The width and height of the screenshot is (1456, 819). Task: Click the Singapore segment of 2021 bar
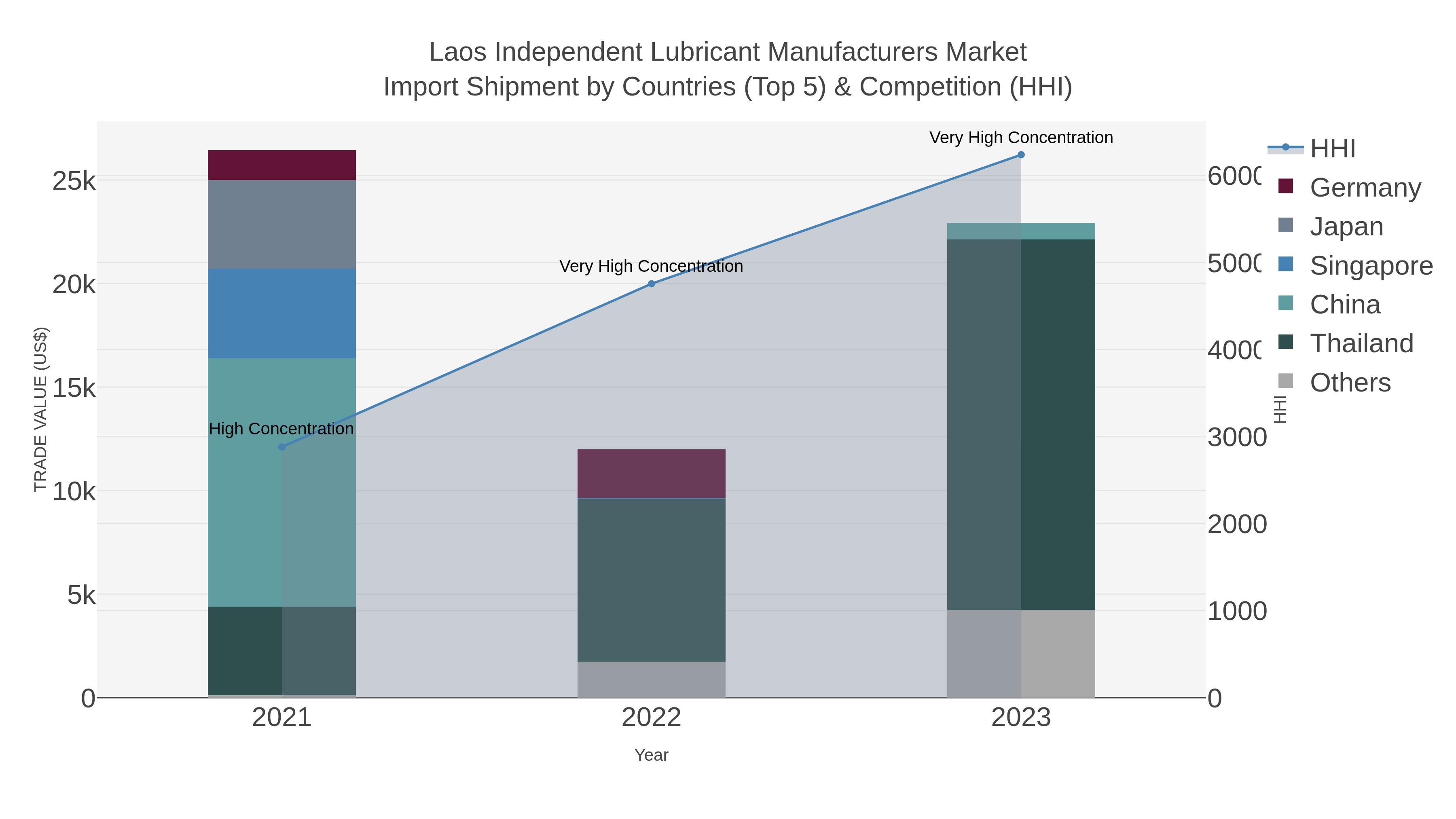[x=282, y=314]
